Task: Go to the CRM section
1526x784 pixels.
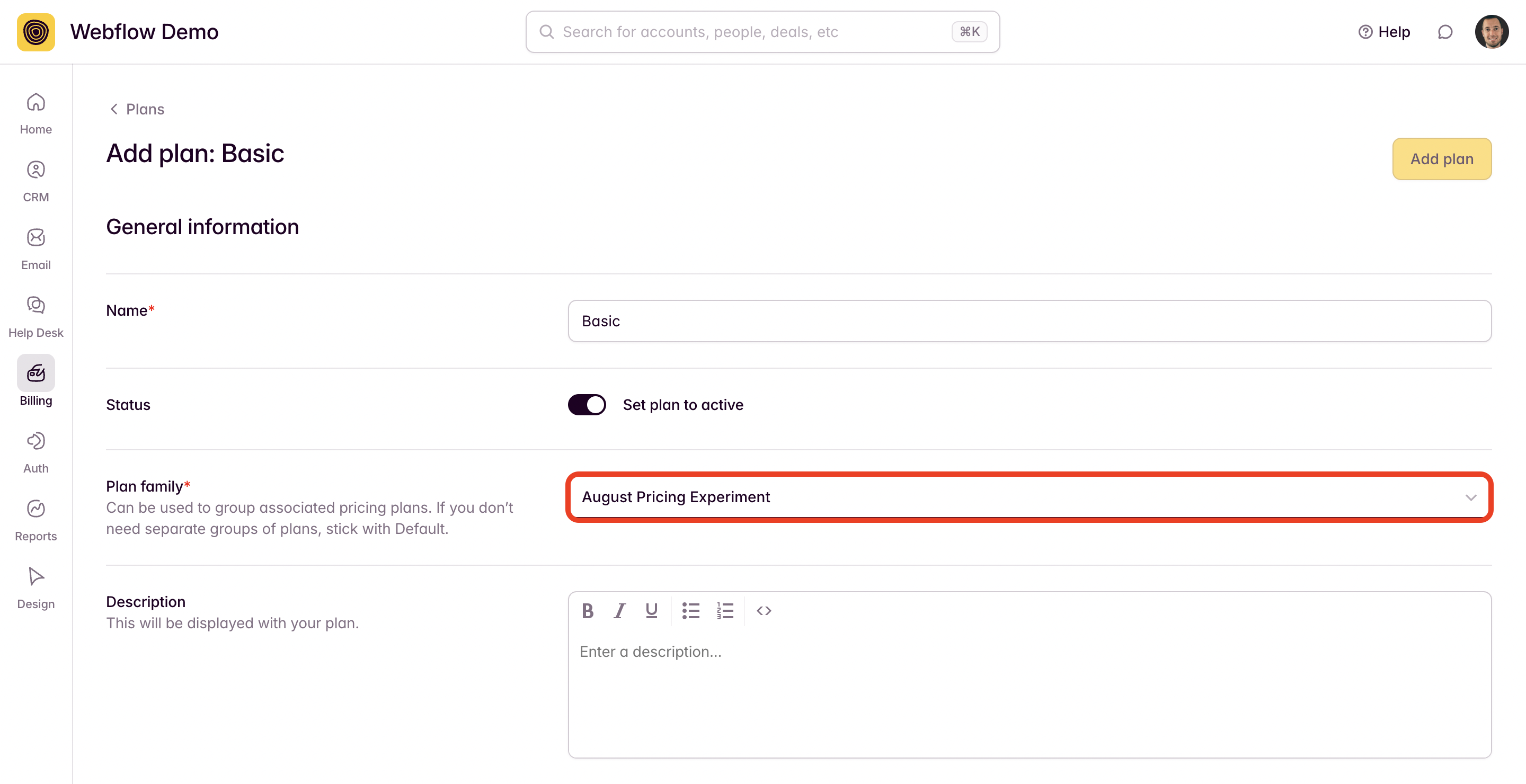Action: 36,181
